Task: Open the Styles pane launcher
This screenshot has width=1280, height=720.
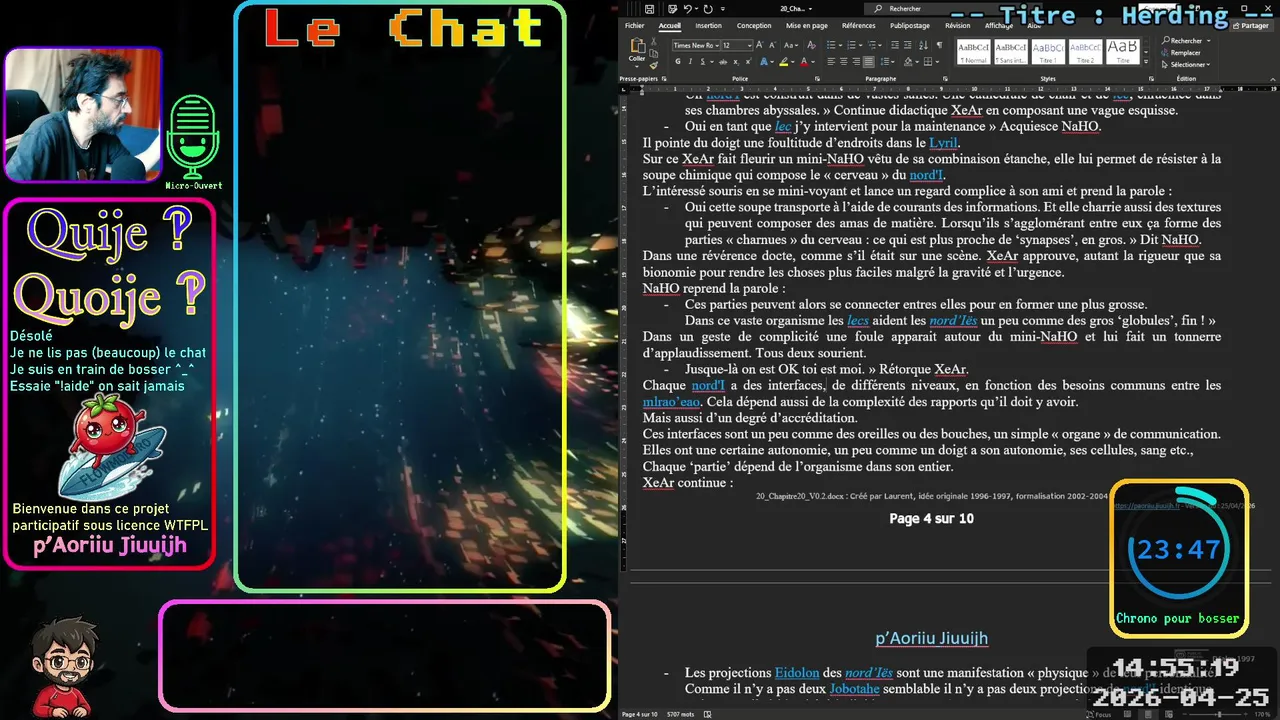Action: pyautogui.click(x=1150, y=78)
